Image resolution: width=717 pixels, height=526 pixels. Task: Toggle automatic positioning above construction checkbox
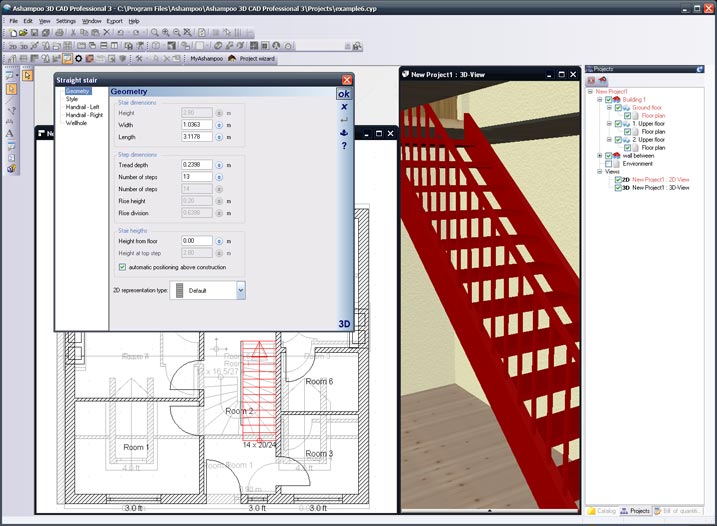(122, 267)
